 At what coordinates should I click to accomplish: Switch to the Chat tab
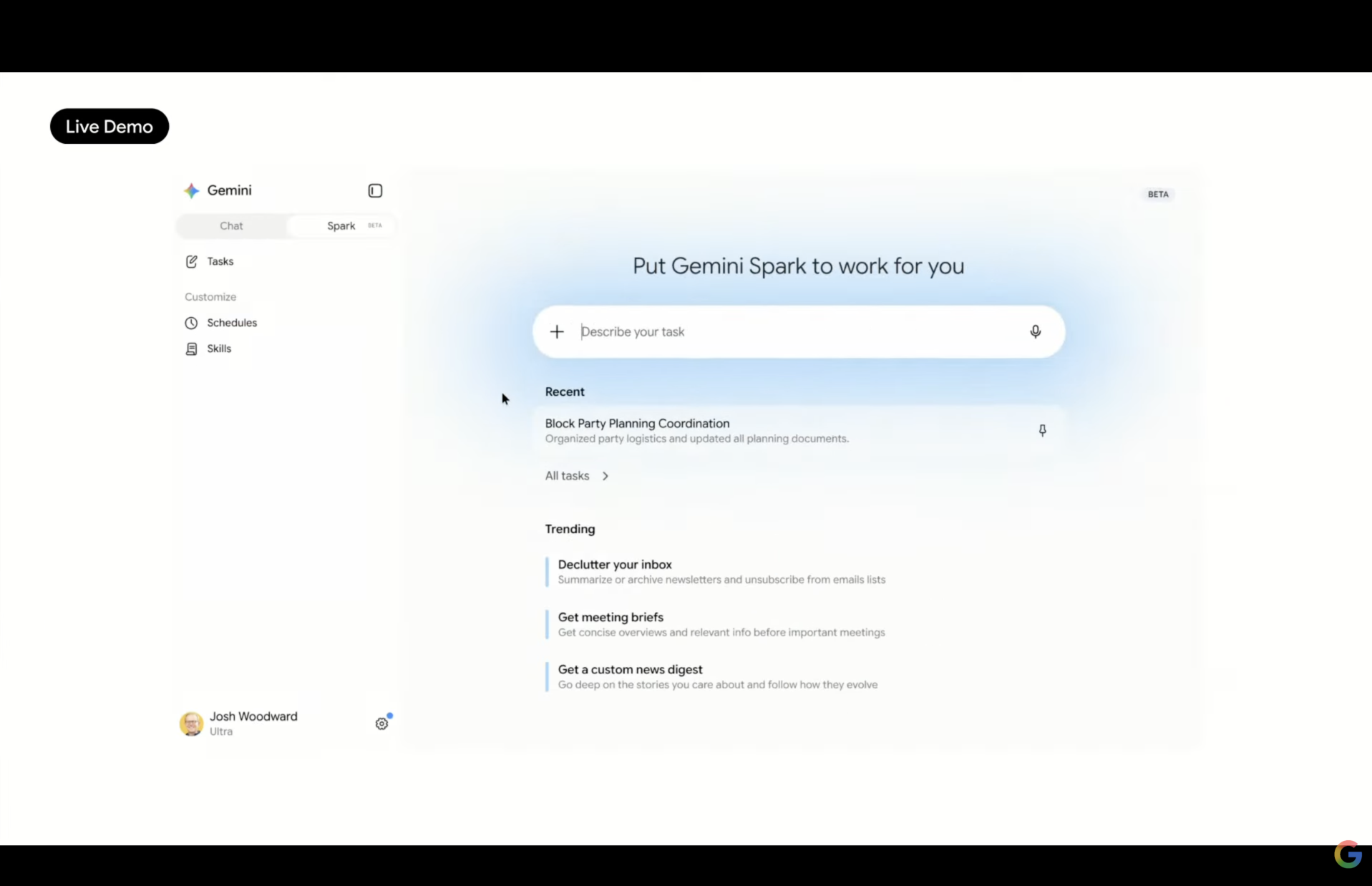[x=231, y=225]
